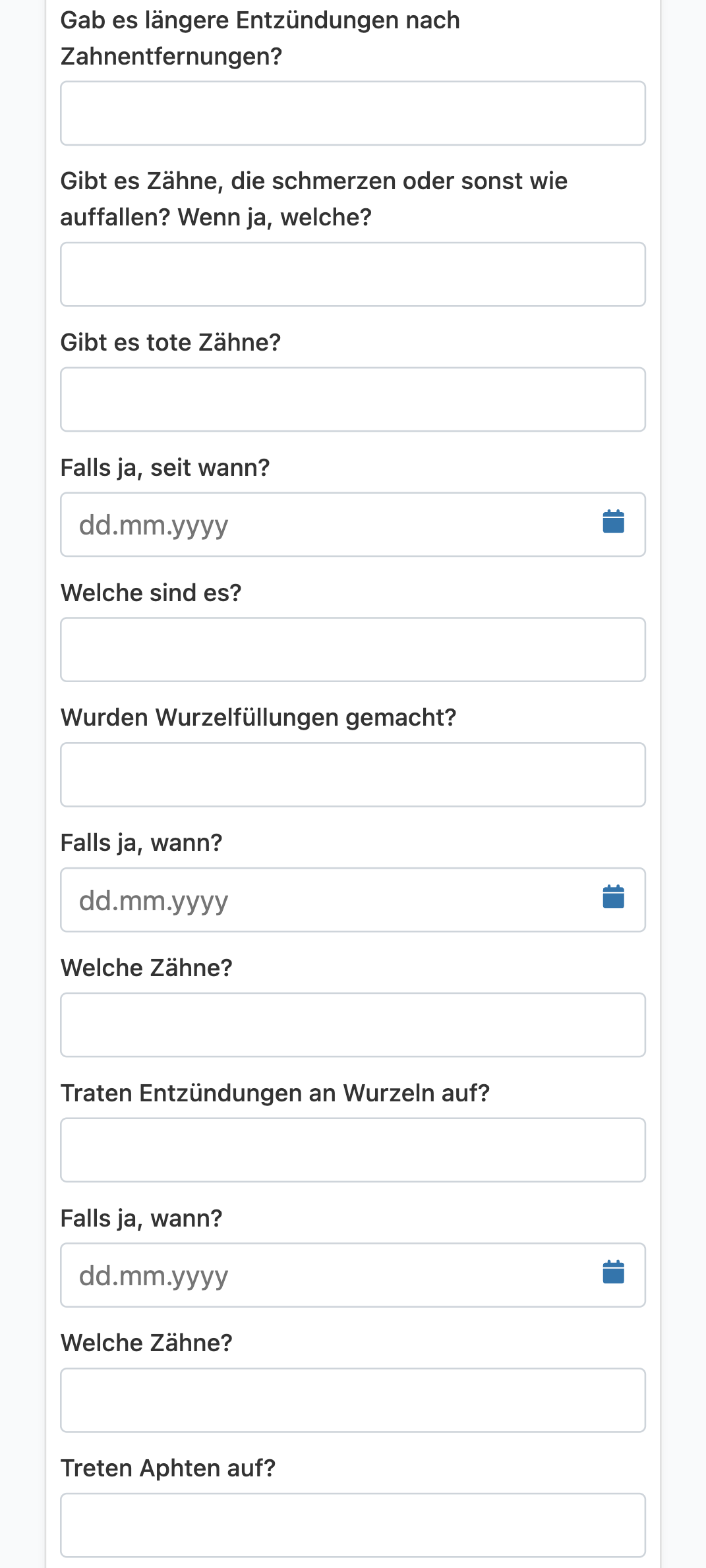Select date field below 'Wurden Wurzelfüllungen gemacht?'
The image size is (706, 1568).
pyautogui.click(x=353, y=900)
